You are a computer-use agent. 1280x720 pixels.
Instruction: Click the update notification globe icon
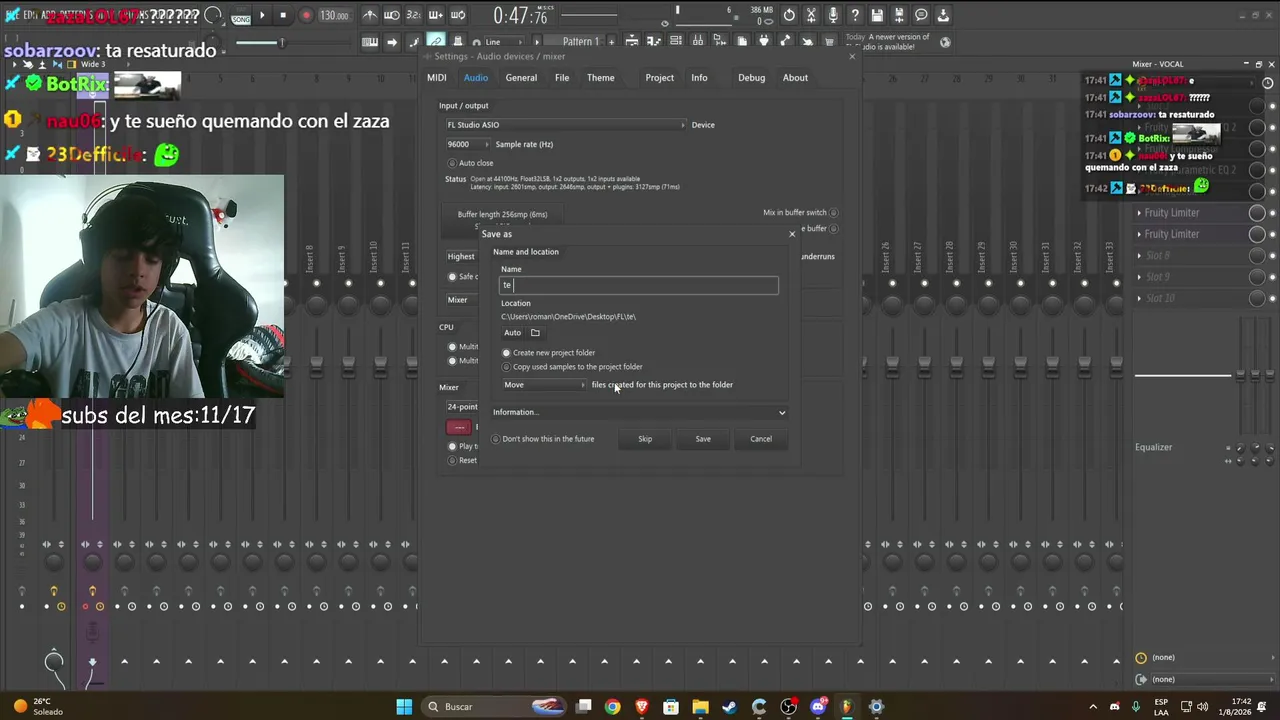click(x=945, y=42)
